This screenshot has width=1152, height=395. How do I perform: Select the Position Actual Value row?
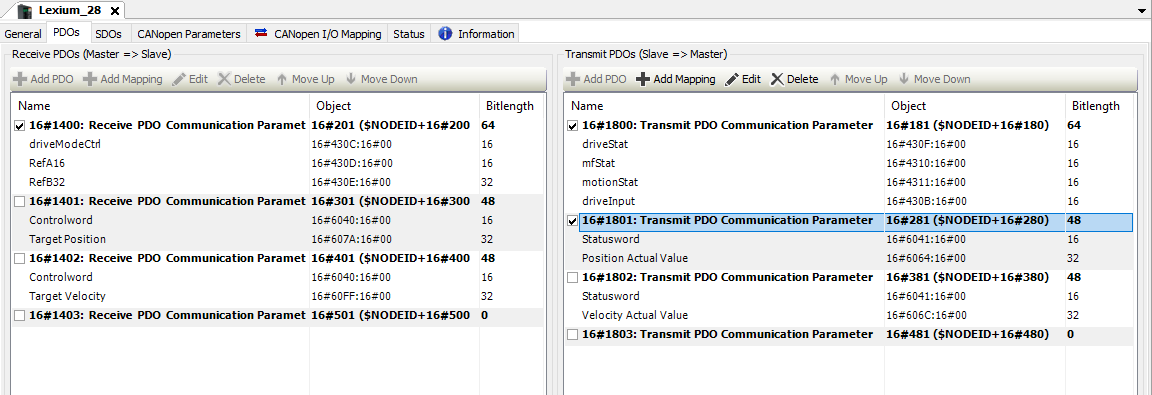[x=849, y=258]
